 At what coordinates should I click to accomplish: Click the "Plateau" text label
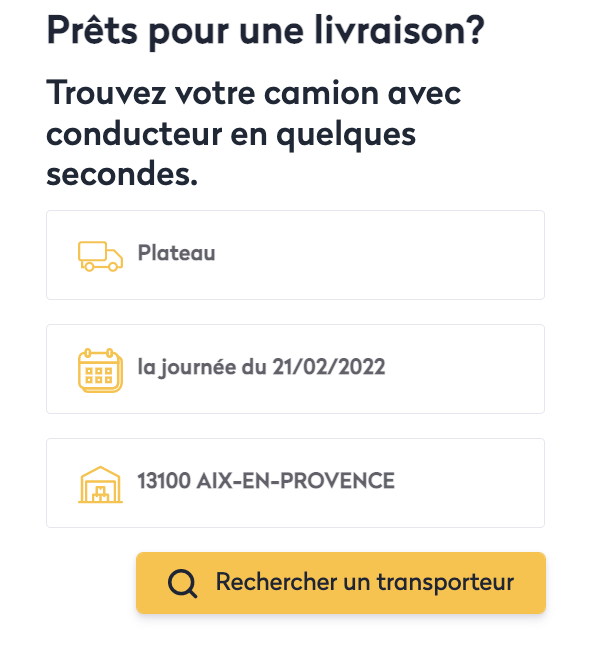[x=176, y=254]
